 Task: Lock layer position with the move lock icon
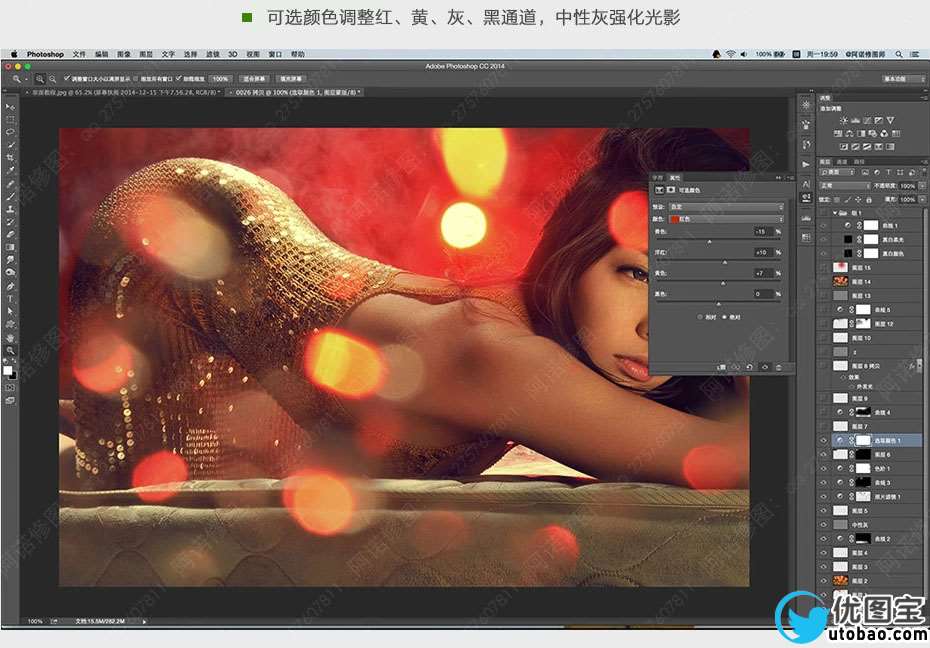pos(858,200)
